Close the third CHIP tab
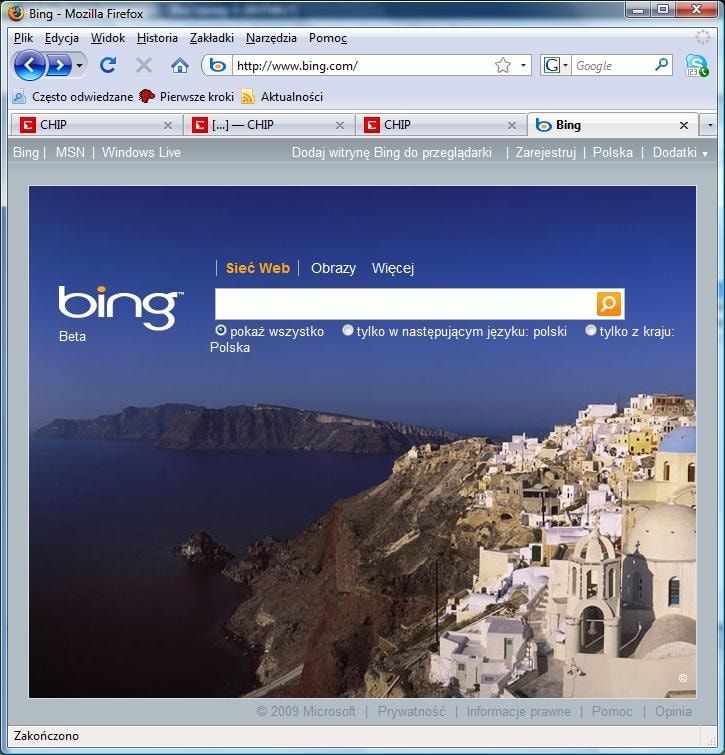The width and height of the screenshot is (725, 755). click(x=512, y=126)
